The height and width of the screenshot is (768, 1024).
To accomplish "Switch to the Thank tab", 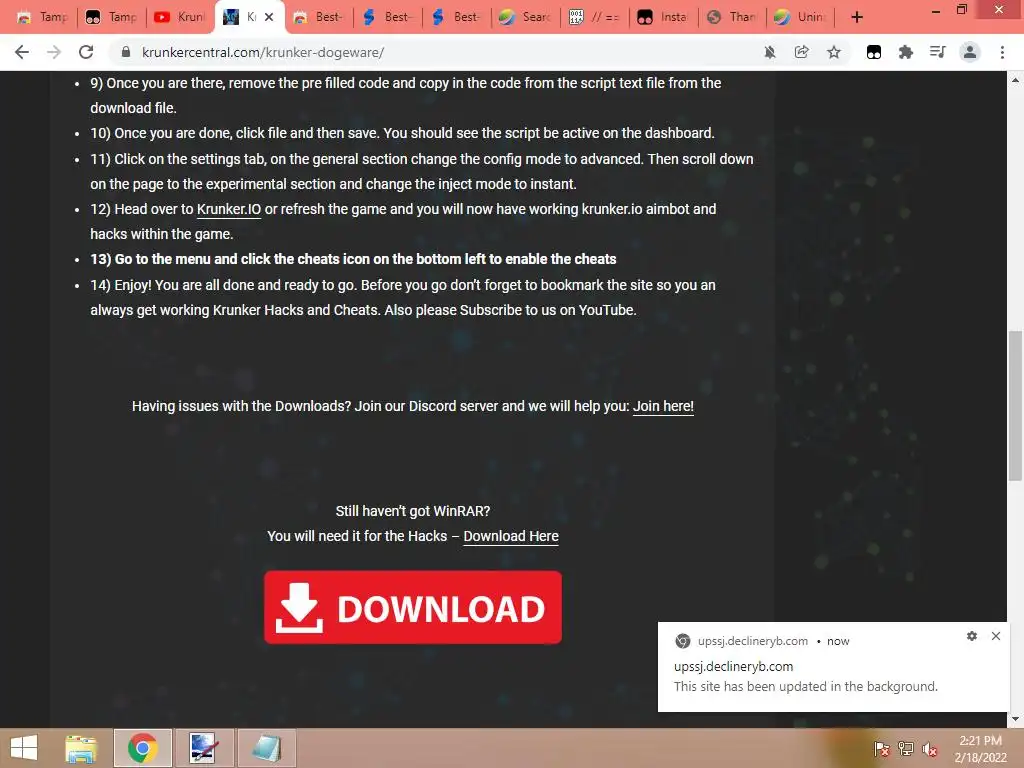I will [732, 17].
